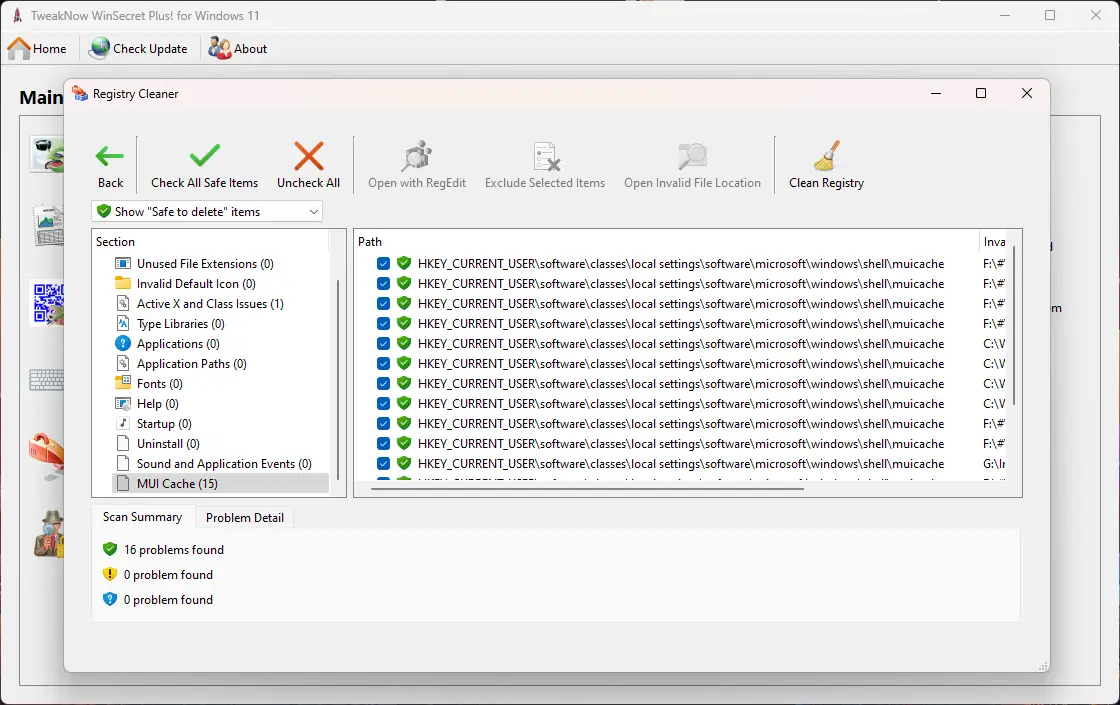This screenshot has width=1120, height=705.
Task: Select the Type Libraries section icon
Action: (x=123, y=324)
